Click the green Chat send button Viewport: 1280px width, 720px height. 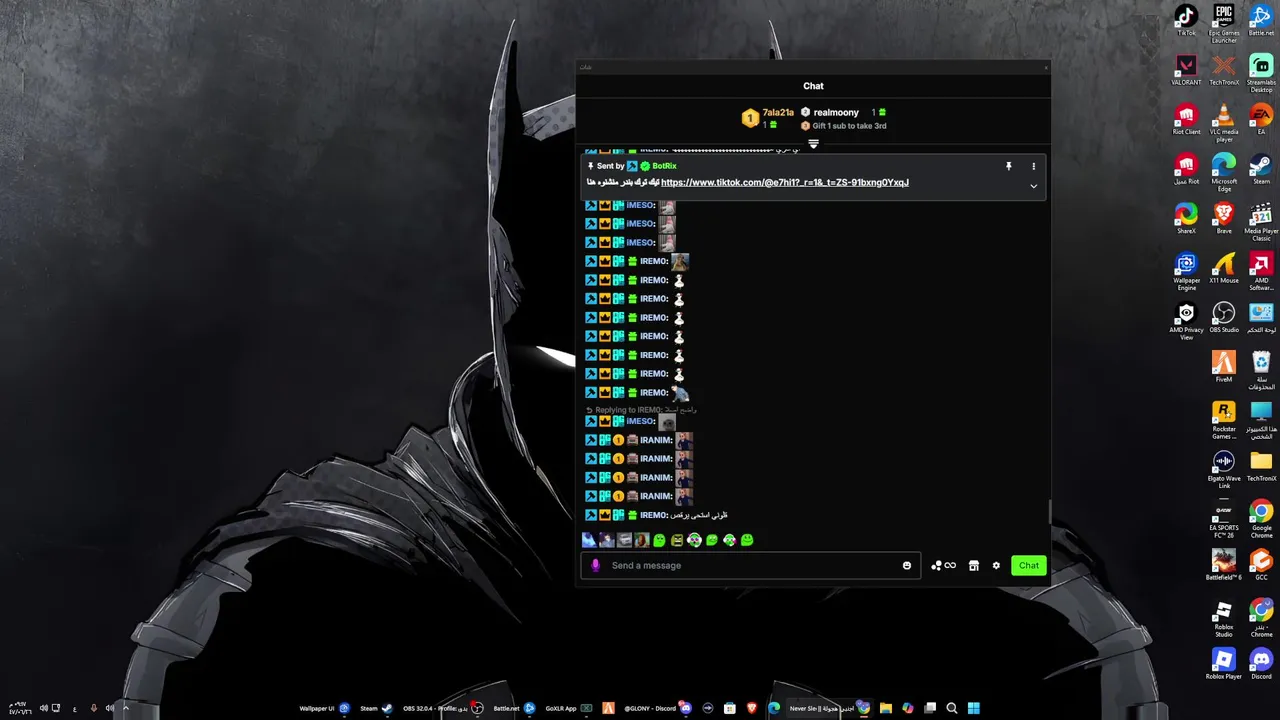(1028, 565)
